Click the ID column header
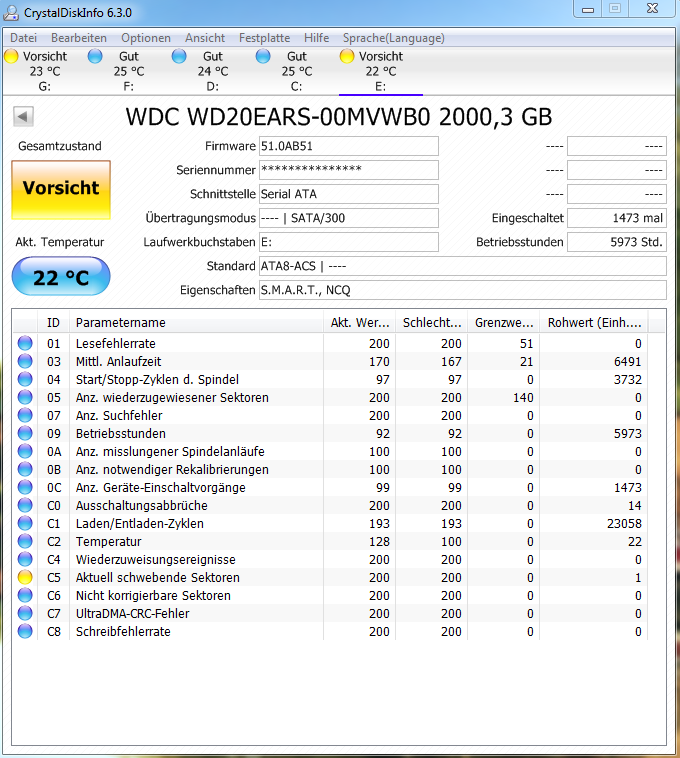The image size is (680, 758). click(53, 322)
